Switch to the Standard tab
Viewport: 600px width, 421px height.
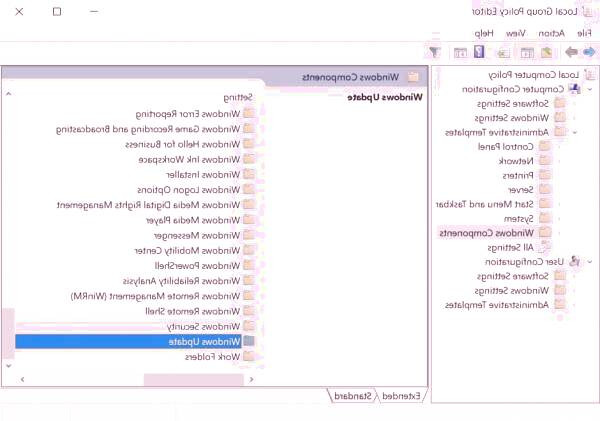click(x=354, y=396)
